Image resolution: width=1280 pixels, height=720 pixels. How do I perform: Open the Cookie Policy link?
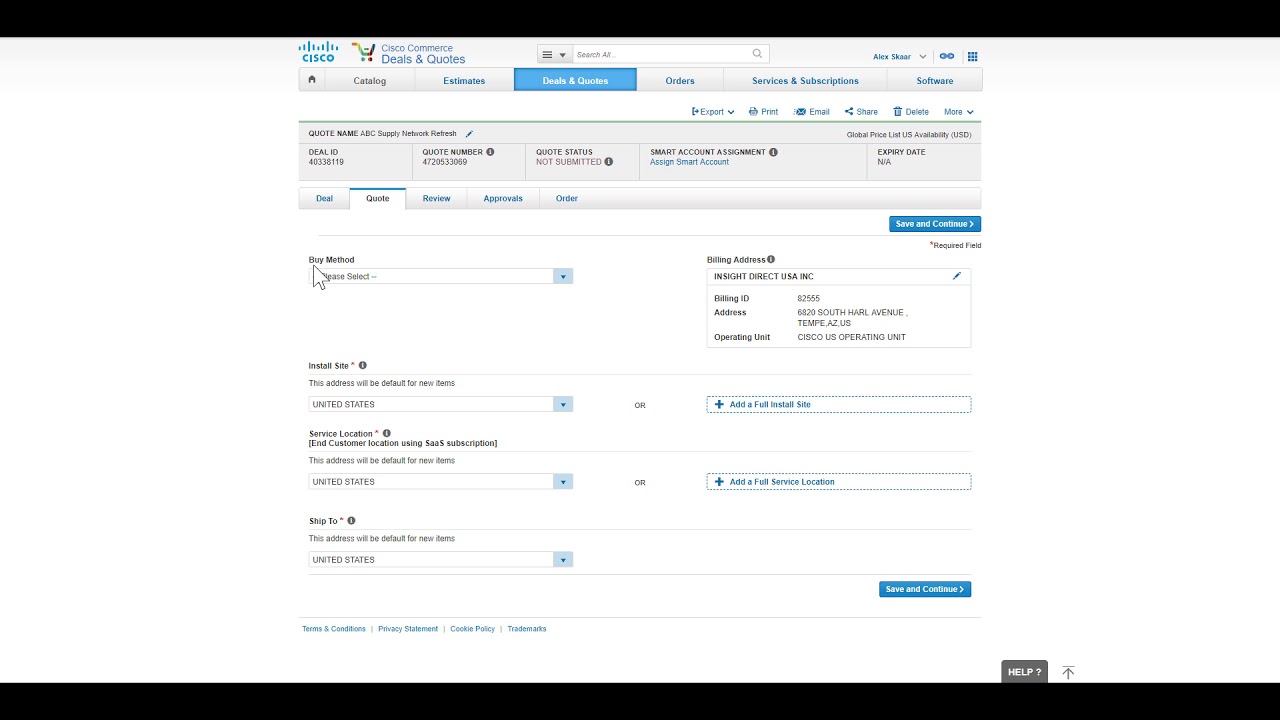pos(472,629)
